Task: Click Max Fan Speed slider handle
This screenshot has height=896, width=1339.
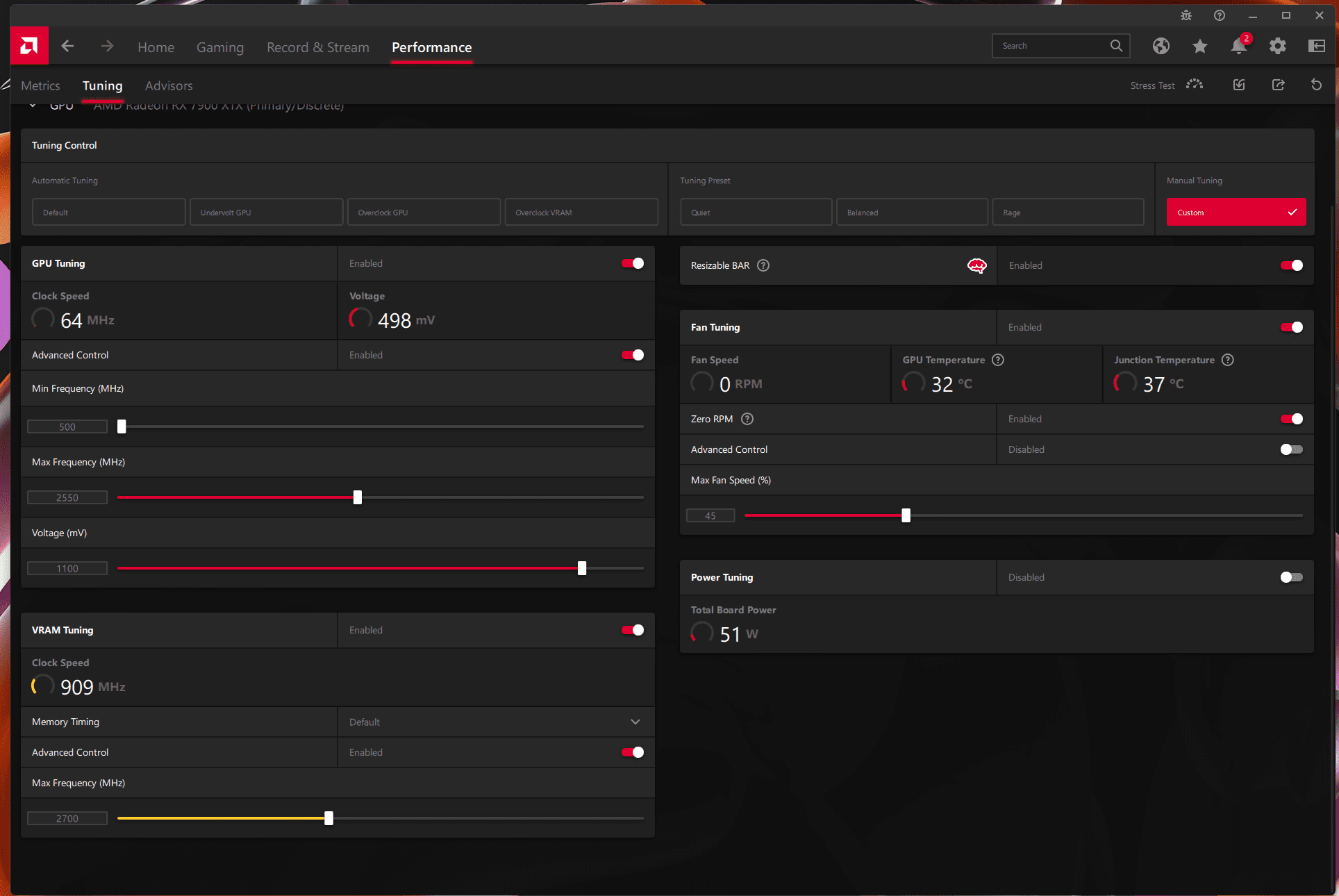Action: click(x=906, y=515)
